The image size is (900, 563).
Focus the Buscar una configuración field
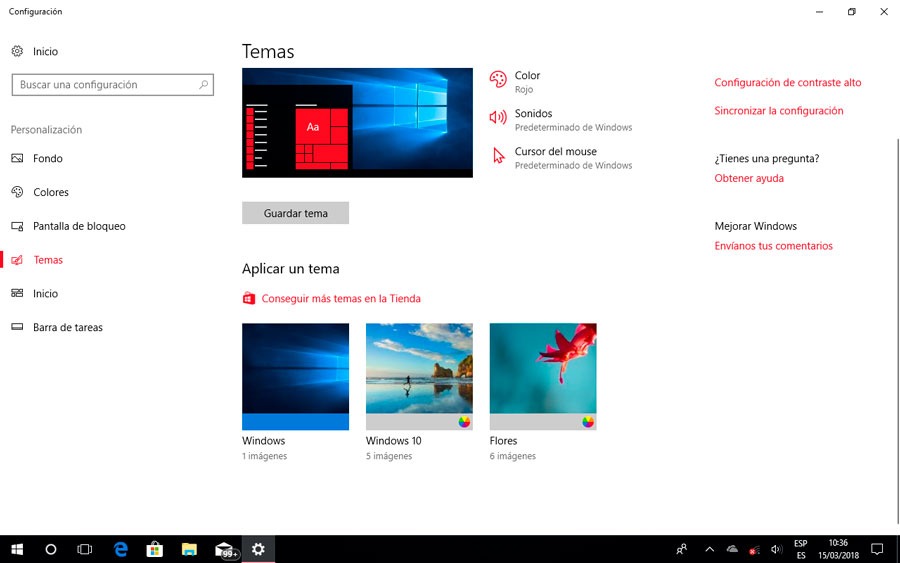pos(105,85)
